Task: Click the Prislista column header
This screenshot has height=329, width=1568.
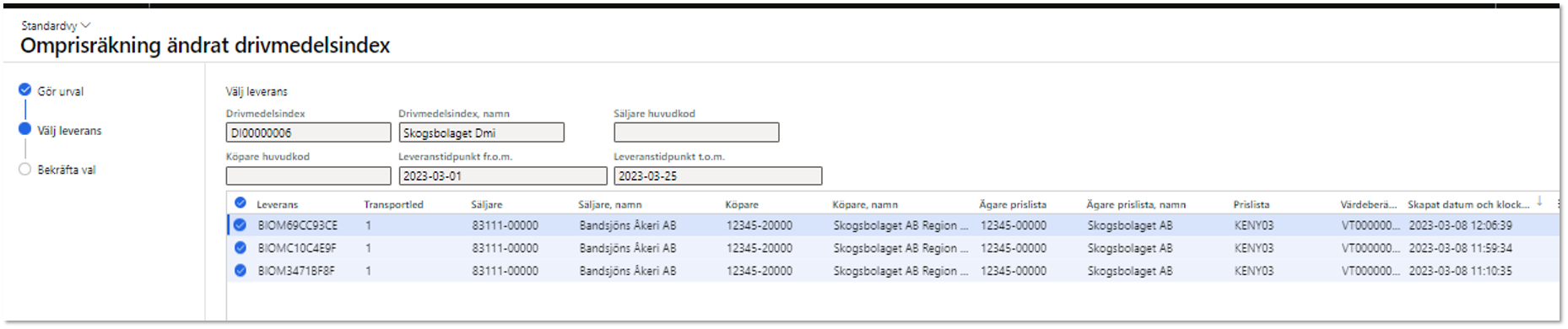Action: [1251, 204]
